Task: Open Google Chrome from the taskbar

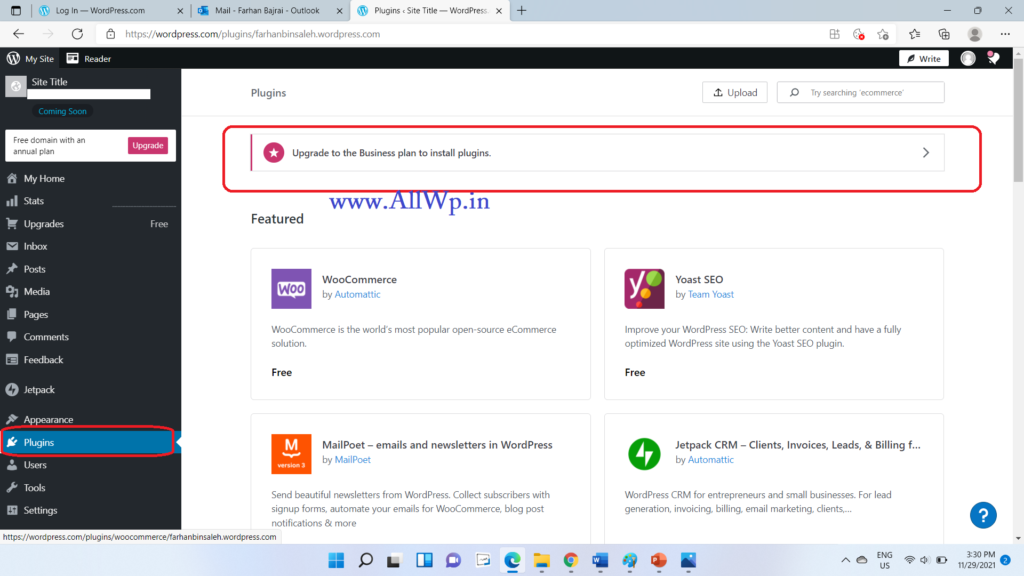Action: pos(571,560)
